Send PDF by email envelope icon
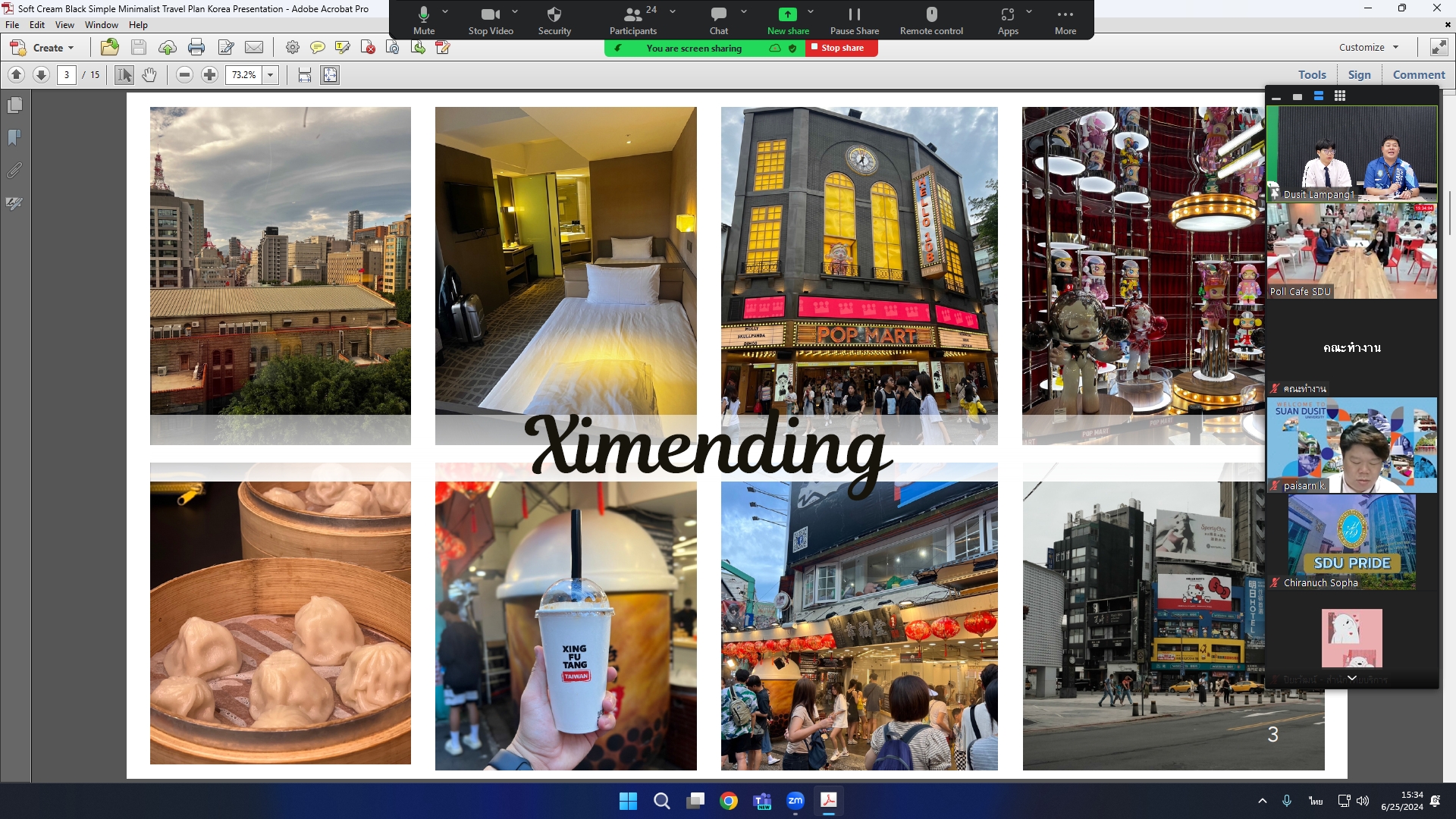Image resolution: width=1456 pixels, height=819 pixels. pos(254,48)
